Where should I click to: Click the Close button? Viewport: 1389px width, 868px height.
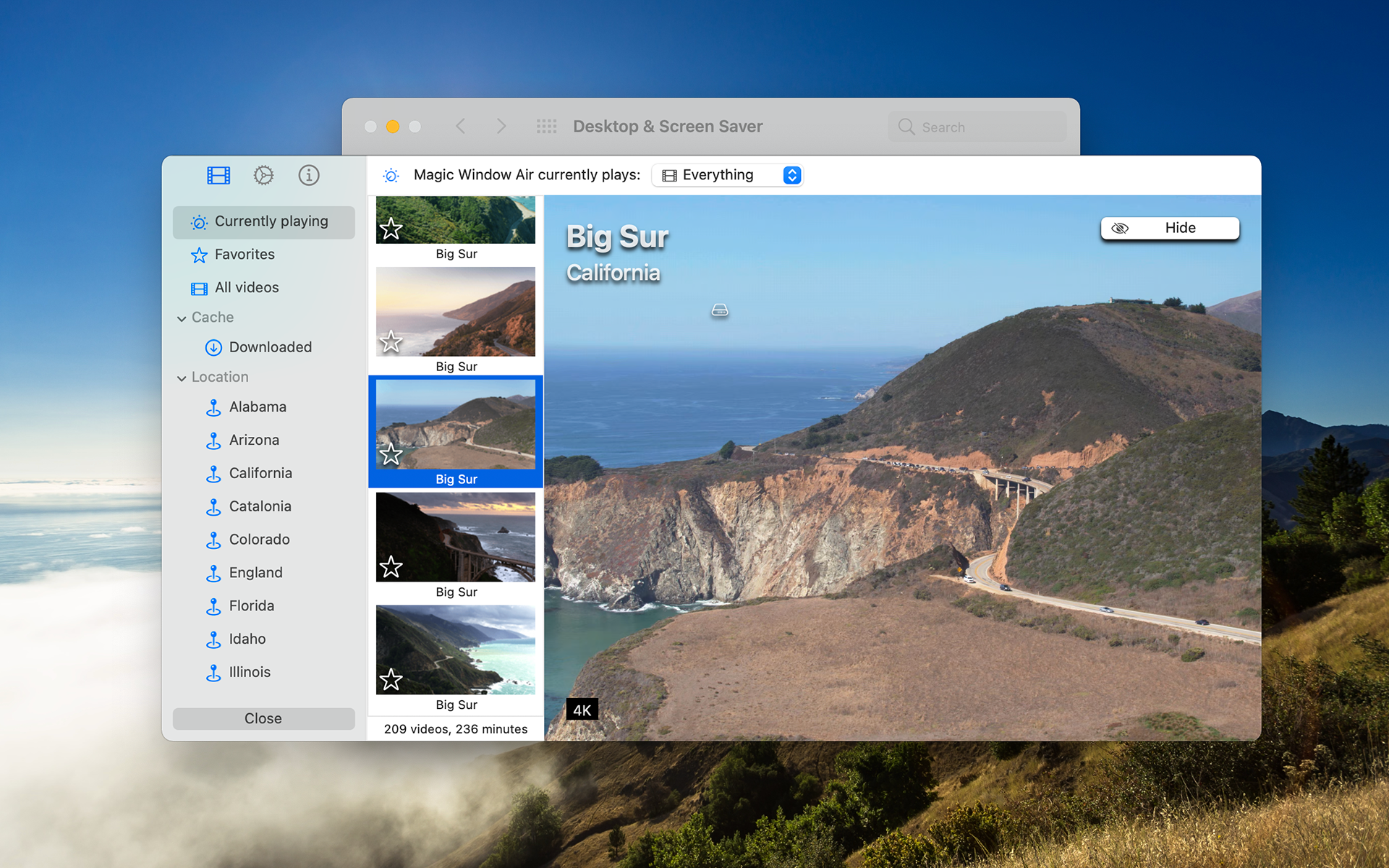(264, 717)
